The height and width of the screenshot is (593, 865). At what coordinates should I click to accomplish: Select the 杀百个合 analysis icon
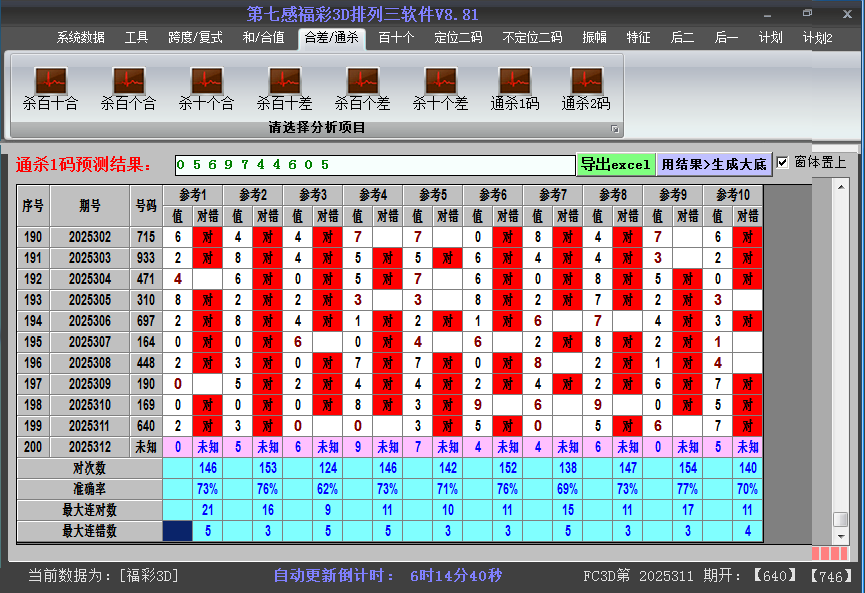[x=128, y=88]
